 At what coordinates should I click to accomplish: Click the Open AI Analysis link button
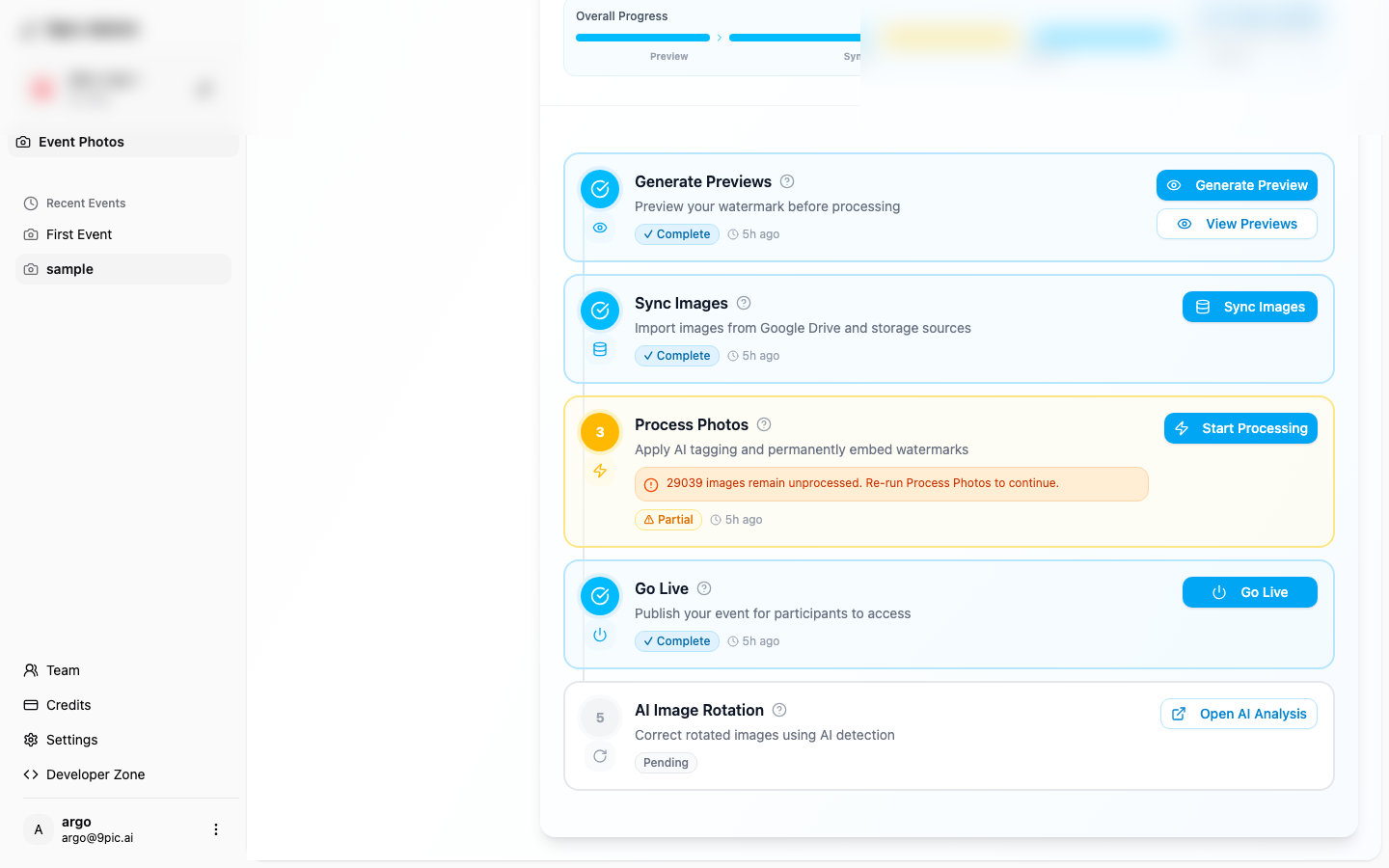(1239, 714)
